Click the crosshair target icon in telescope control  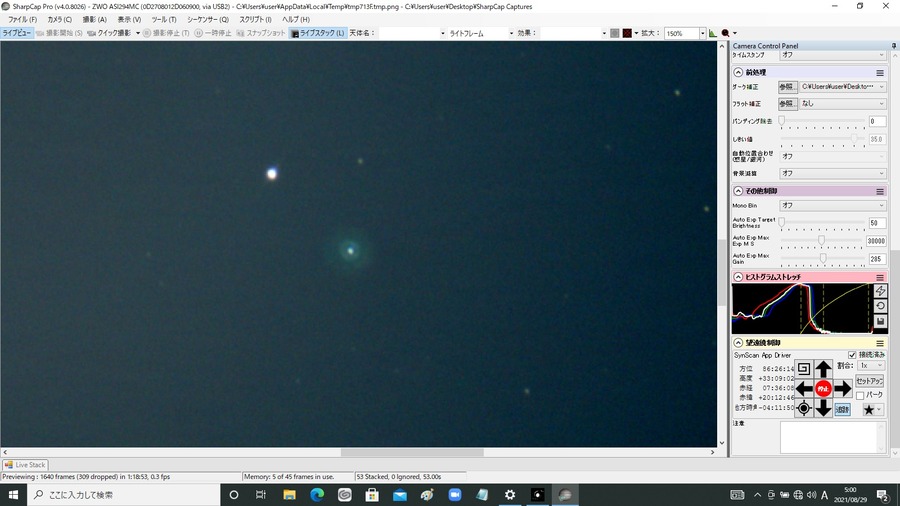804,408
